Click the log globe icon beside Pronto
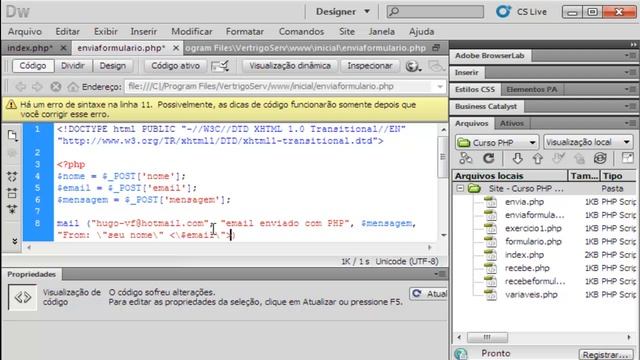Image resolution: width=640 pixels, height=360 pixels. 461,353
